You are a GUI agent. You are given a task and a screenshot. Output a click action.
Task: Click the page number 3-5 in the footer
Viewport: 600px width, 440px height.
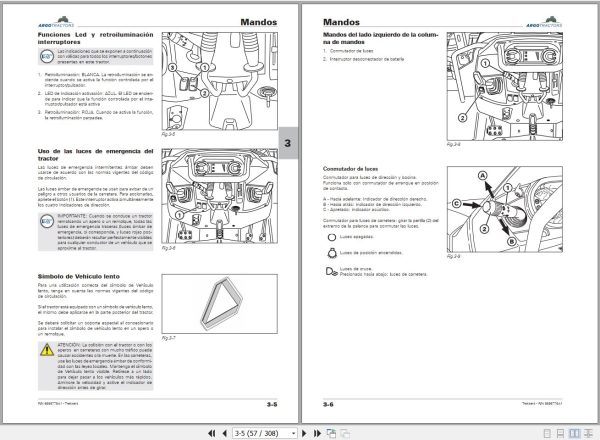[272, 404]
